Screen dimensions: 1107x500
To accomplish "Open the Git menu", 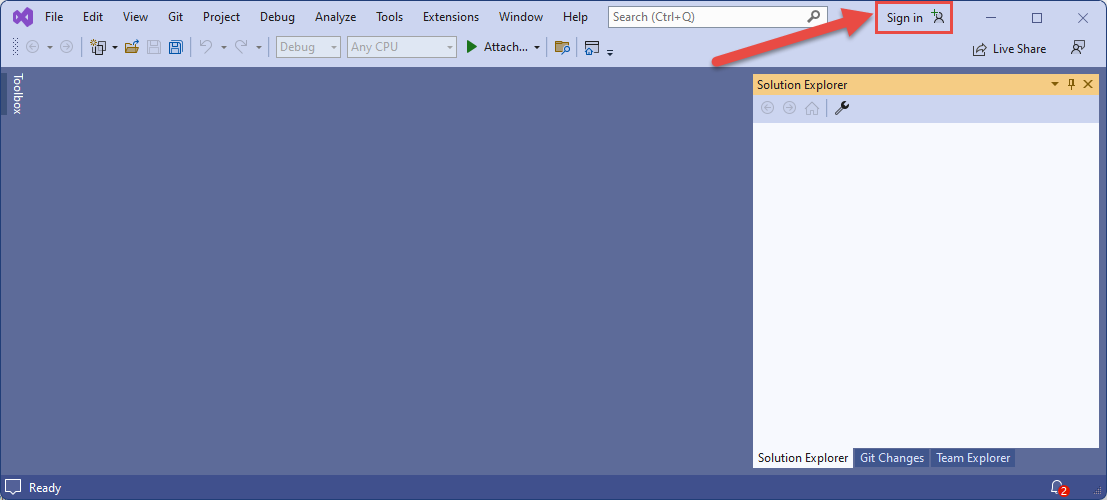I will [x=175, y=17].
